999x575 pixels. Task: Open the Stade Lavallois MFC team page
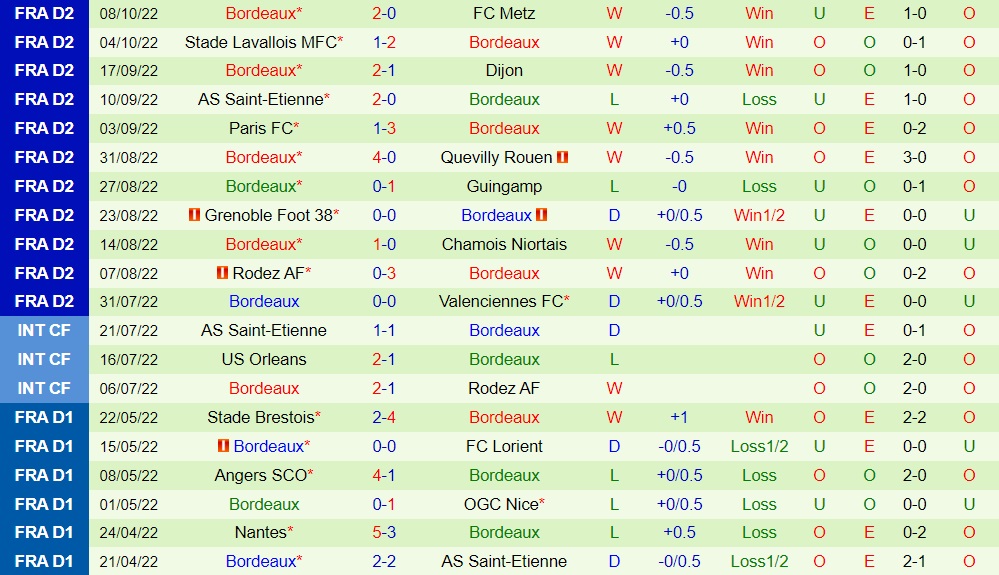coord(260,42)
